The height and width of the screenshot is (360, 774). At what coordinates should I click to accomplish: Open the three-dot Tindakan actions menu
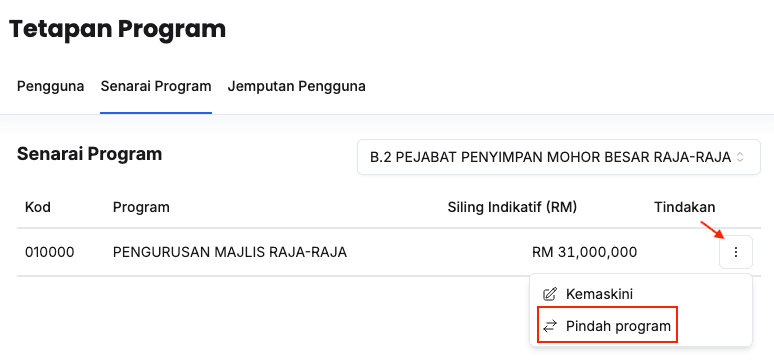pyautogui.click(x=735, y=252)
